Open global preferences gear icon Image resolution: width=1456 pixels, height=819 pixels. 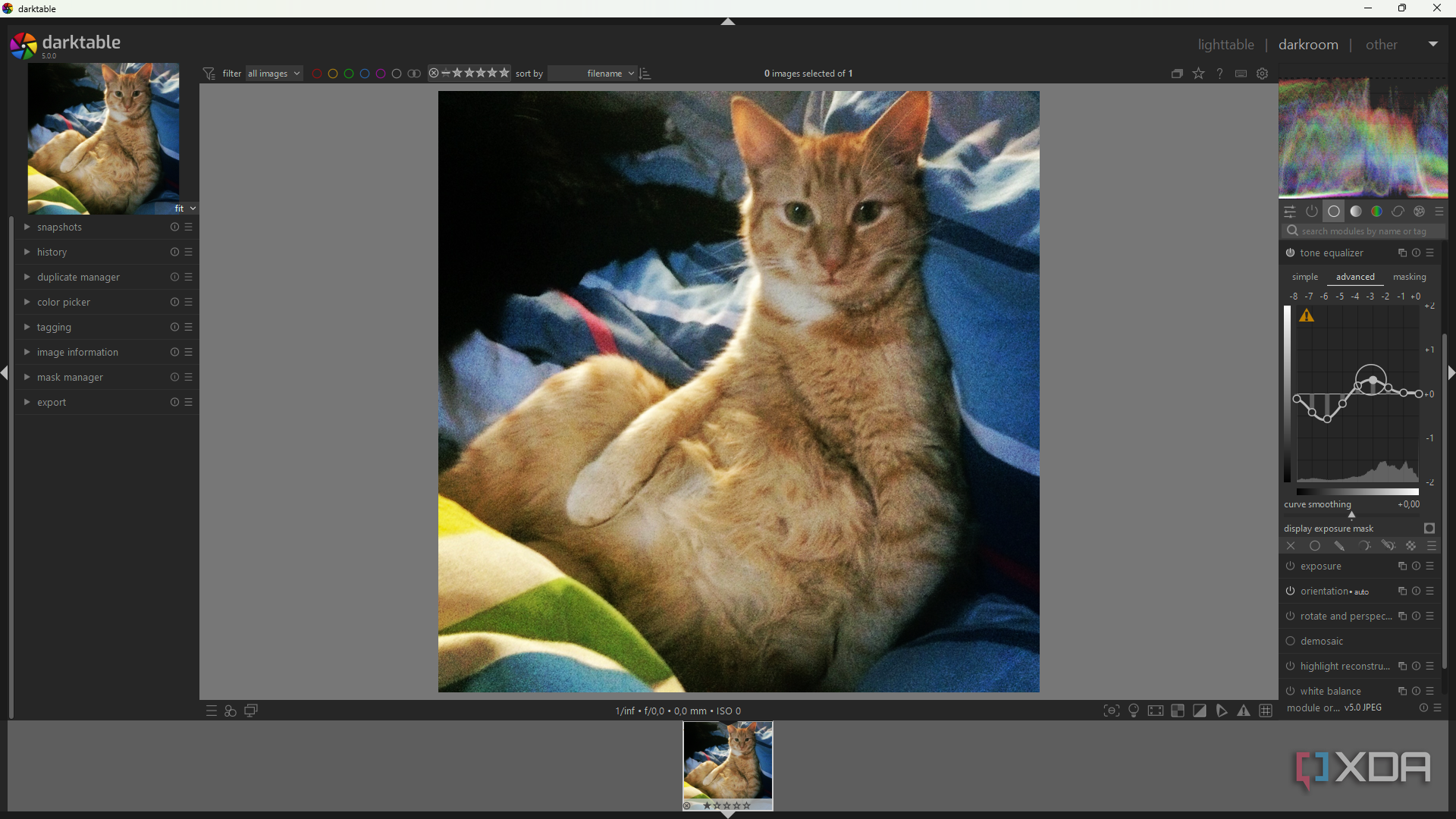tap(1263, 74)
